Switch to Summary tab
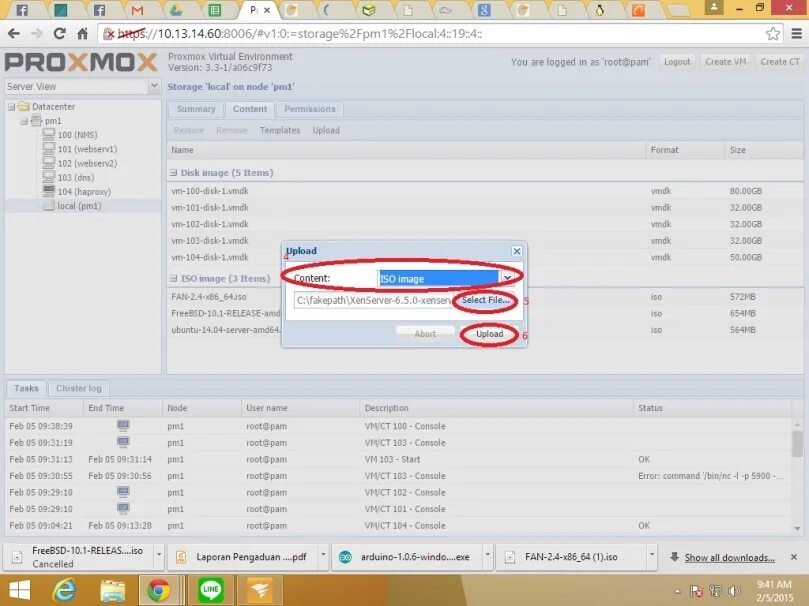The height and width of the screenshot is (606, 809). coord(196,109)
